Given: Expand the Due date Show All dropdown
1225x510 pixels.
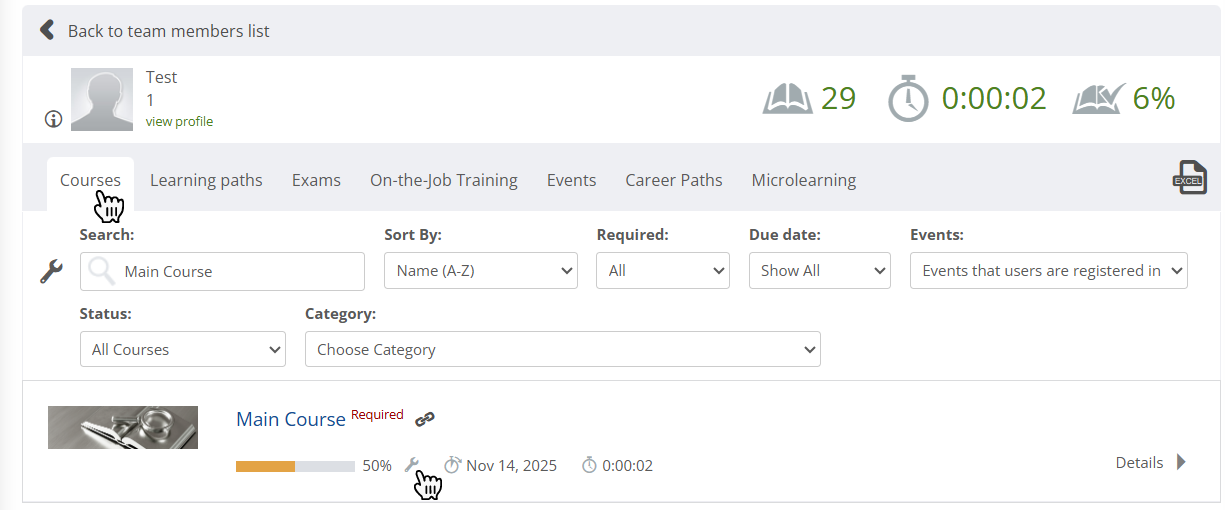Looking at the screenshot, I should [x=819, y=271].
